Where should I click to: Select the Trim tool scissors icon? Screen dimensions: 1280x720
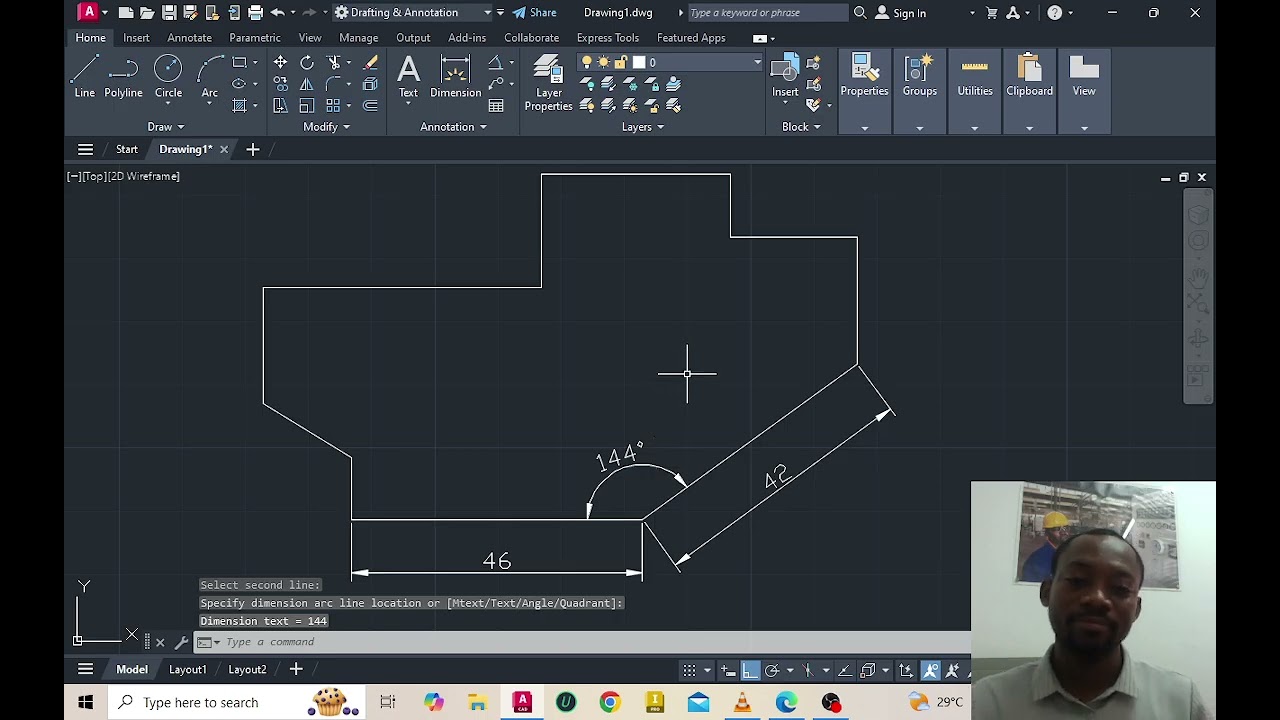point(334,62)
